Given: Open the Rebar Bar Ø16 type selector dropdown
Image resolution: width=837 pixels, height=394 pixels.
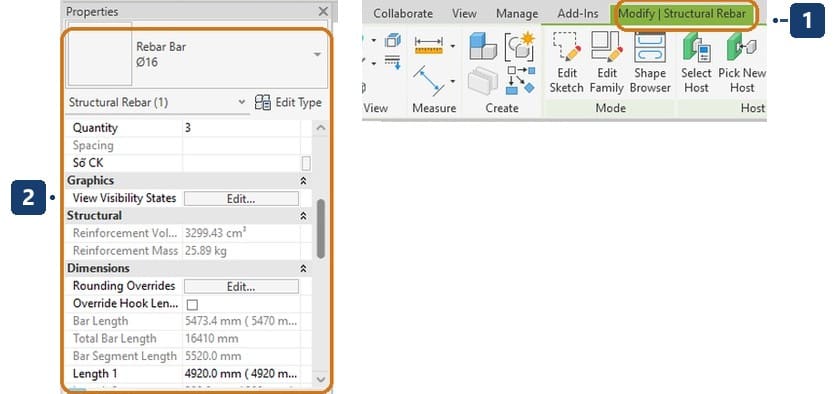Looking at the screenshot, I should (x=317, y=54).
